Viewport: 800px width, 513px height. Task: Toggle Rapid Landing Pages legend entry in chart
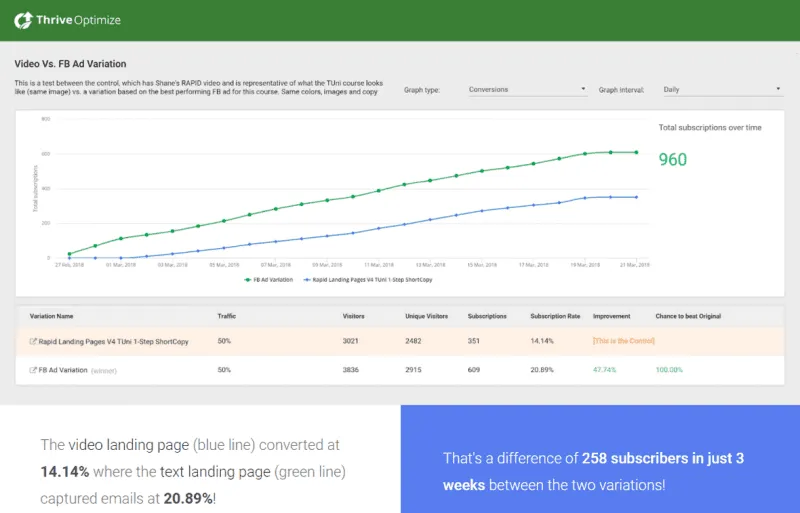368,280
